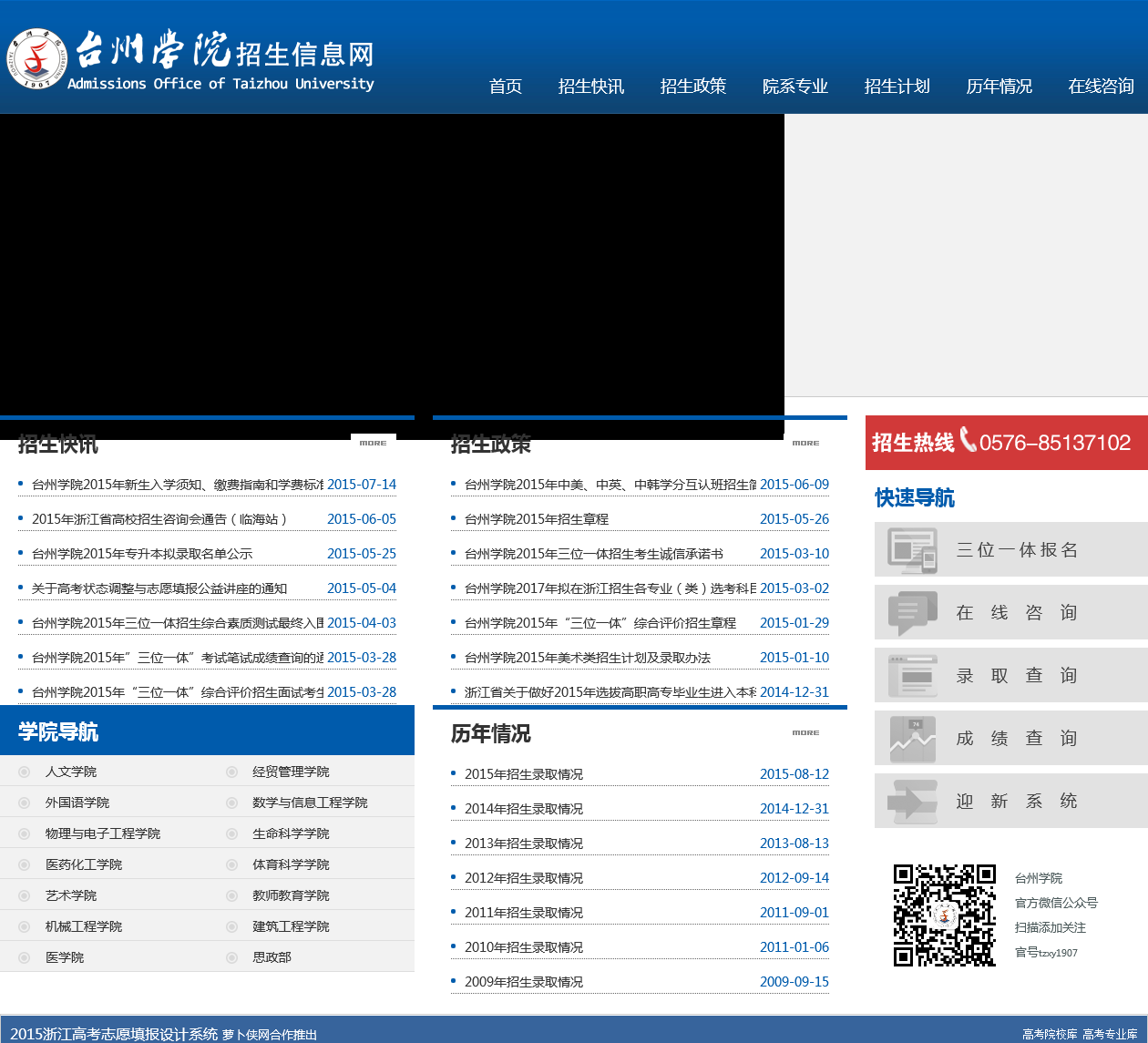Viewport: 1148px width, 1043px height.
Task: Open 浙江省关于做好2015年选拔高职高专毕业生 link
Action: point(610,692)
